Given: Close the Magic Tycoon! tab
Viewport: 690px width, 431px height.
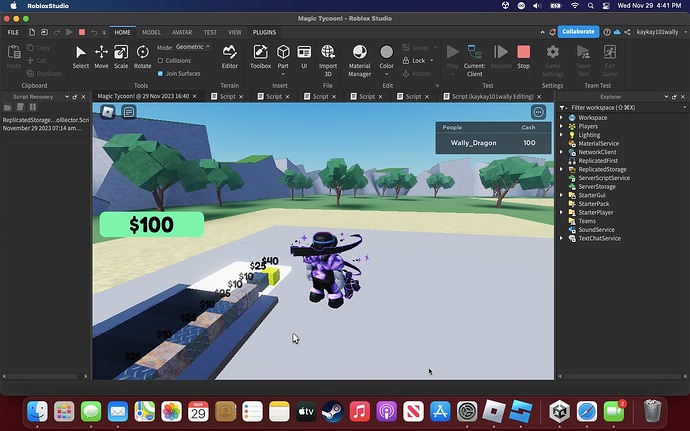Looking at the screenshot, I should pyautogui.click(x=195, y=96).
